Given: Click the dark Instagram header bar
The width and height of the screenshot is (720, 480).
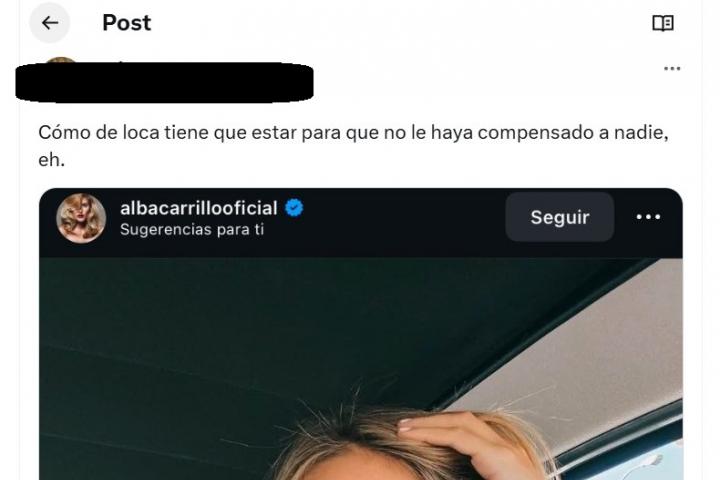Looking at the screenshot, I should coord(361,223).
